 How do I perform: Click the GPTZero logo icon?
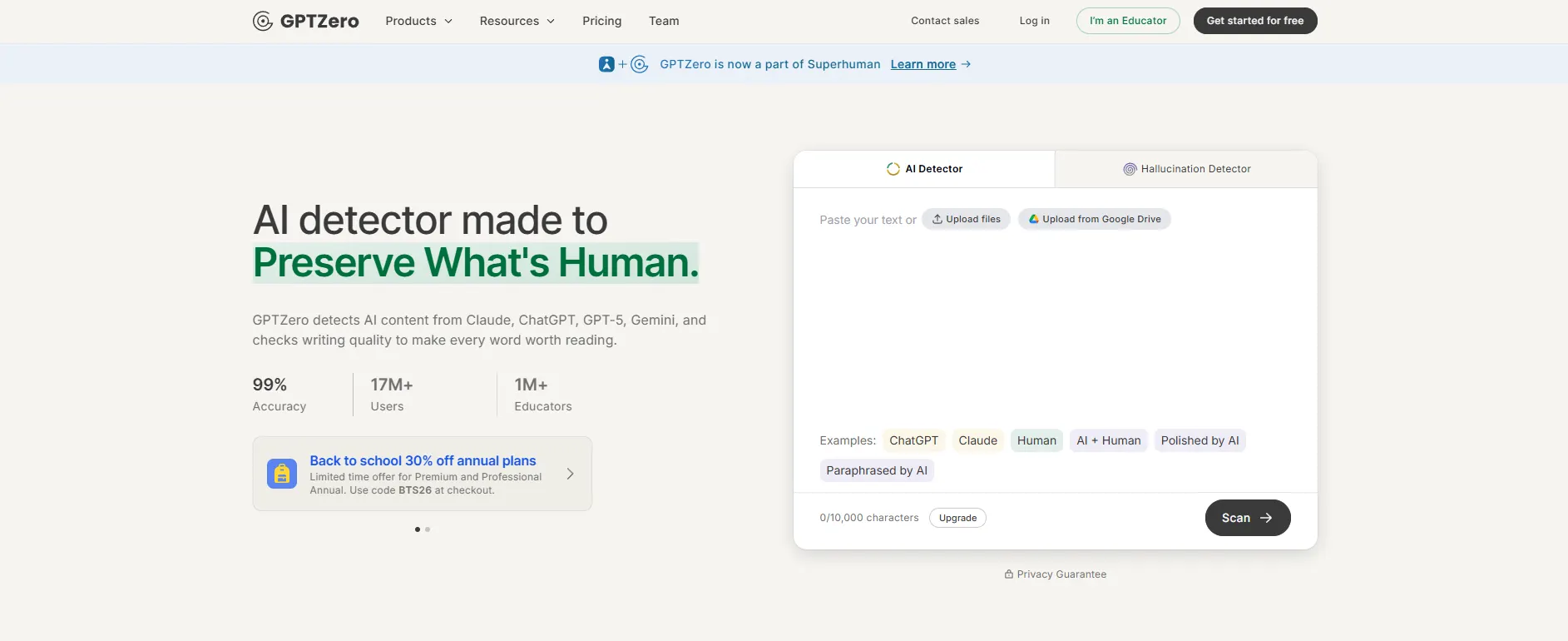[263, 21]
